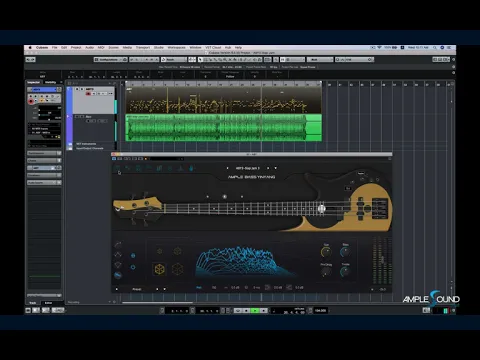Mute the MIDI instrument track
Screen dimensions: 480x360
pos(77,89)
